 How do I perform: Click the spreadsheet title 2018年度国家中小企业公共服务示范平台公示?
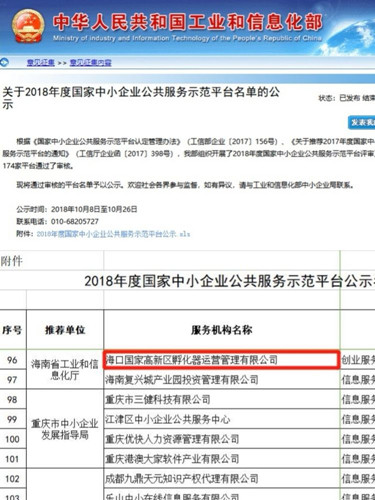click(x=229, y=281)
